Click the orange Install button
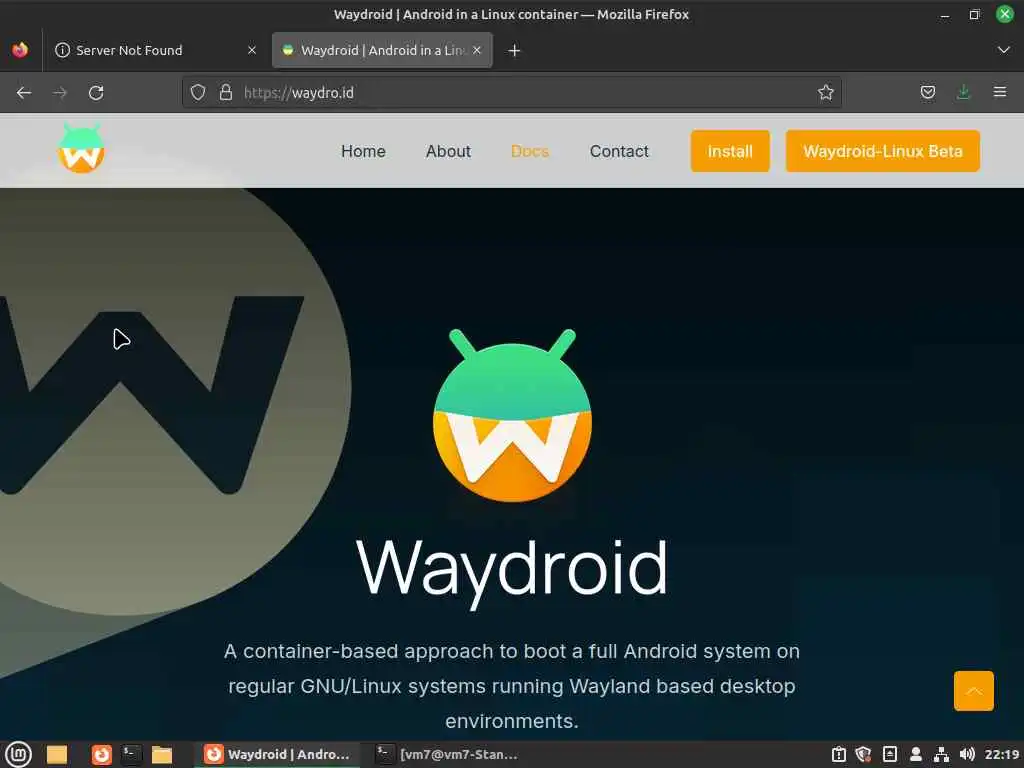Image resolution: width=1024 pixels, height=768 pixels. coord(730,152)
